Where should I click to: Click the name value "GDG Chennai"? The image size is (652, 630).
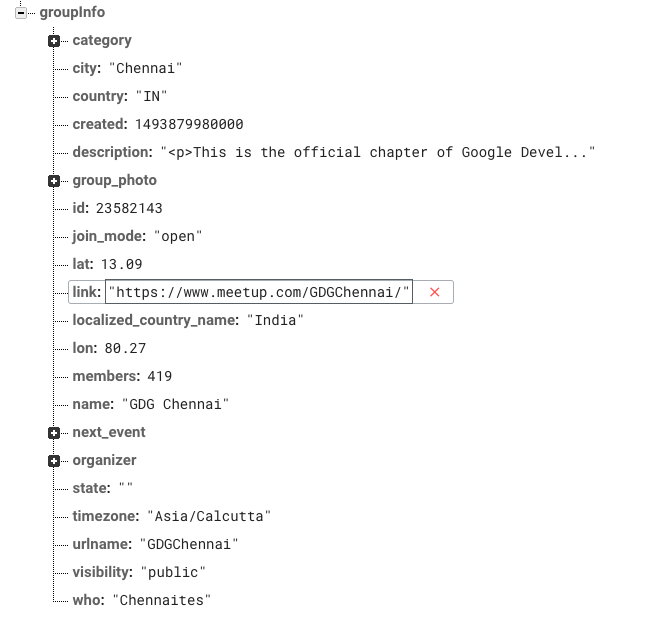175,404
